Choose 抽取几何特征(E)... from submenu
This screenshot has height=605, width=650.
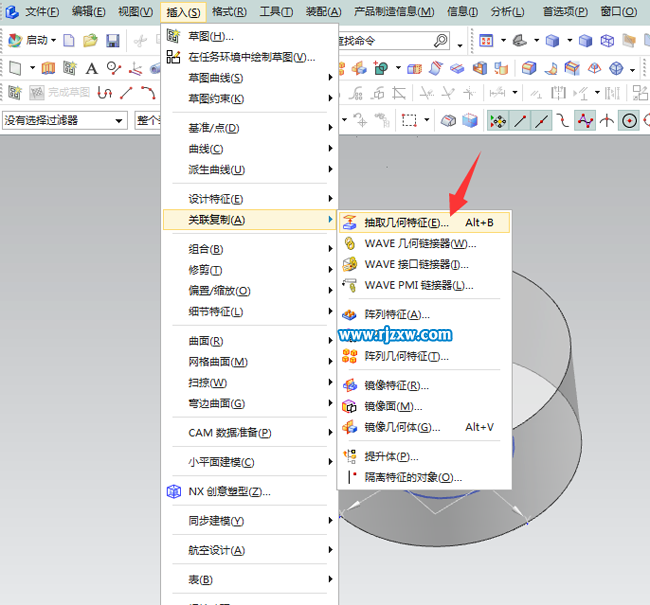click(x=424, y=222)
